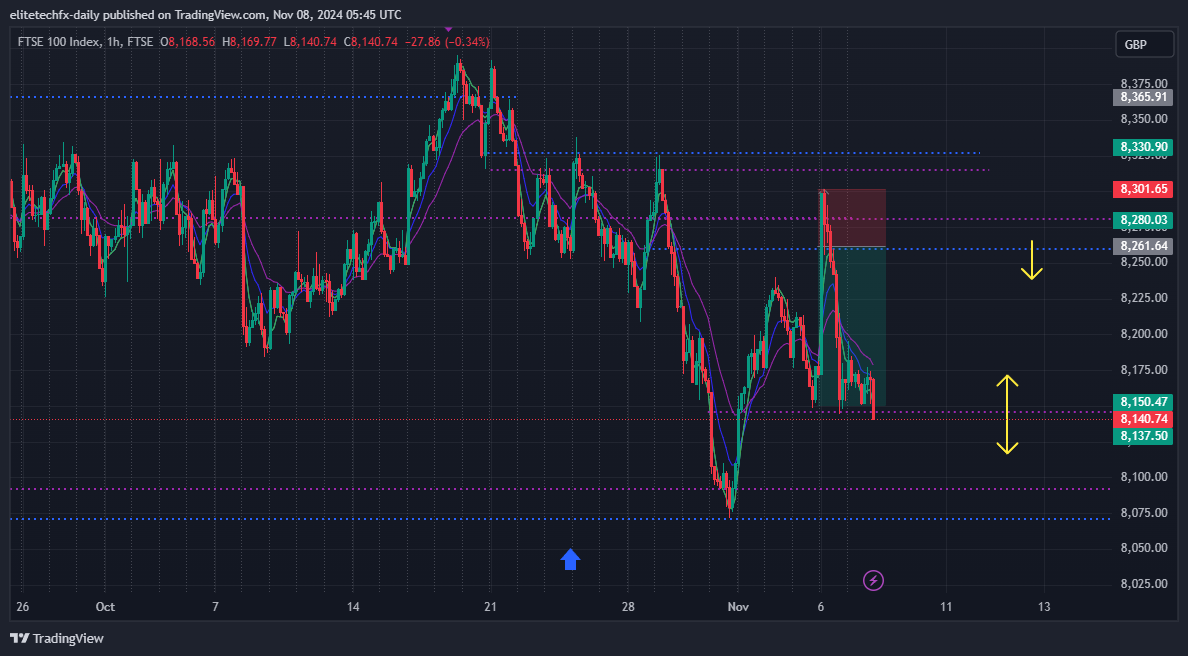The width and height of the screenshot is (1188, 656).
Task: Click the 8,150.47 green price label
Action: [x=1143, y=402]
